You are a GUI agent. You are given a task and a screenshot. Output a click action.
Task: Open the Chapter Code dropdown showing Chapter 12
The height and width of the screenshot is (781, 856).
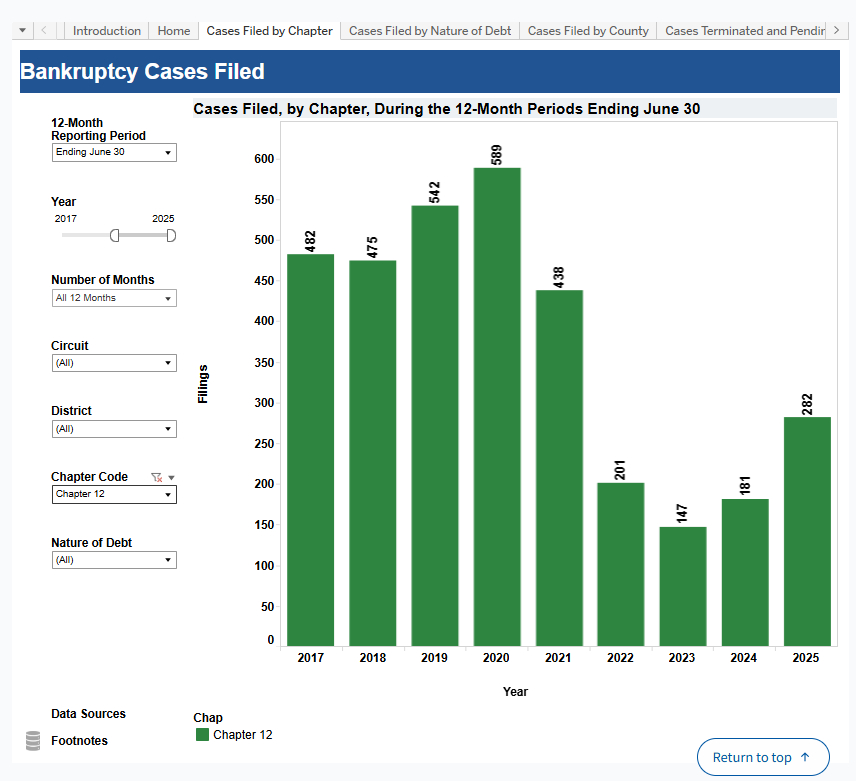(x=114, y=494)
